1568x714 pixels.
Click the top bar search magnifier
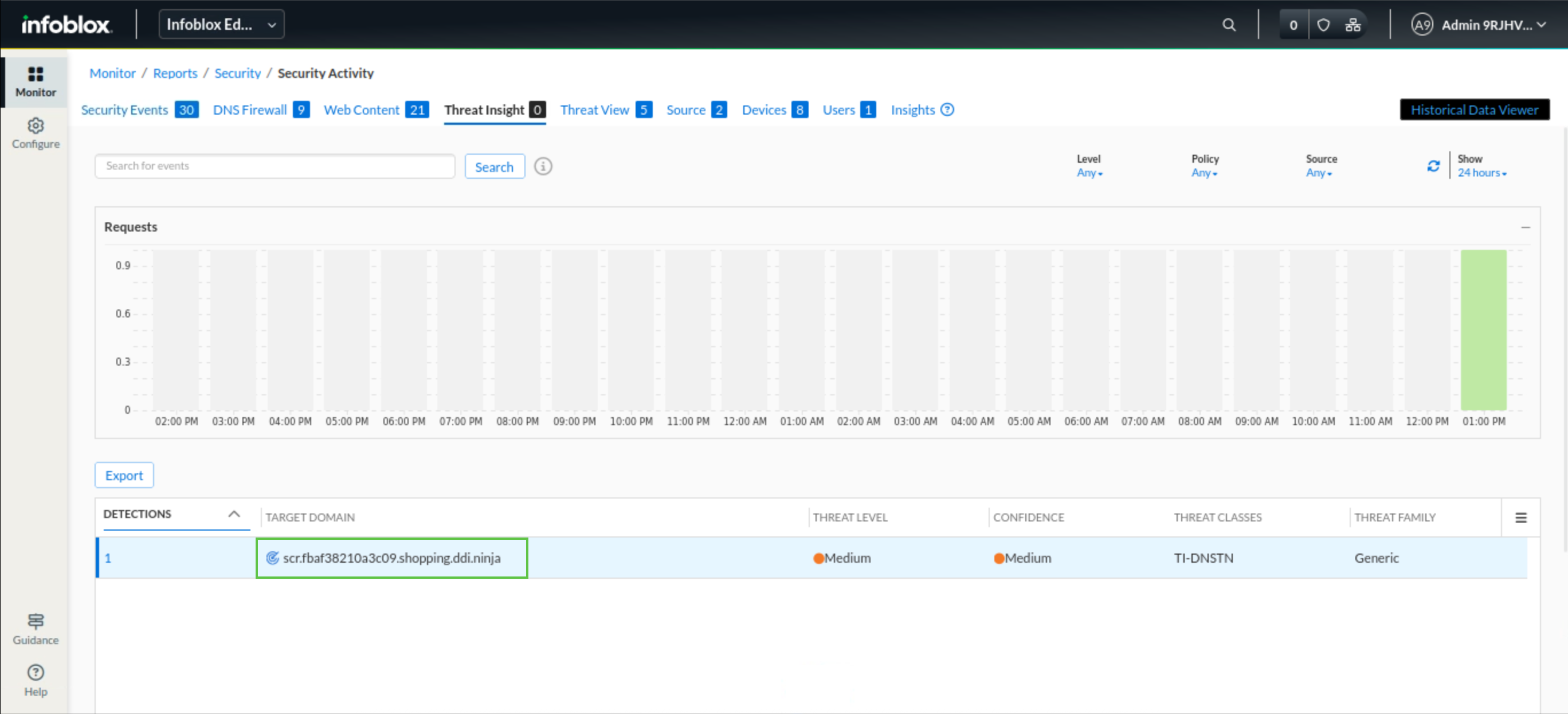[1228, 25]
